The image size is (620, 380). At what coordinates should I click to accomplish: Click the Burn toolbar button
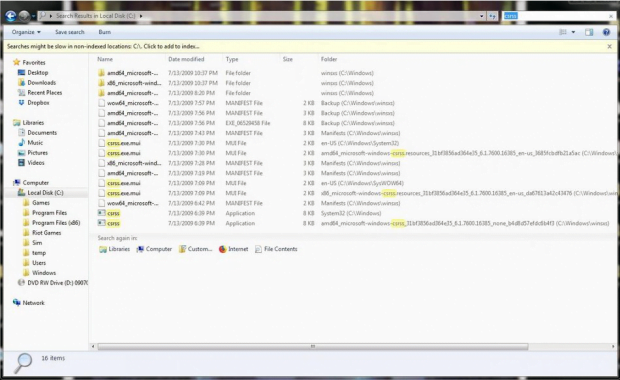[104, 32]
